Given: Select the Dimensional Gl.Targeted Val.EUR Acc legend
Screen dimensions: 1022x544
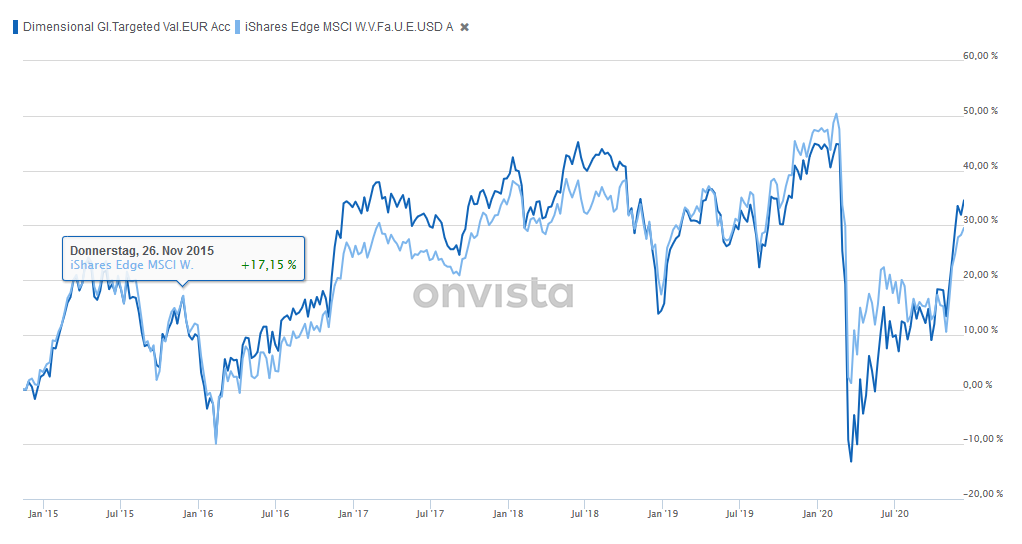Looking at the screenshot, I should (x=126, y=27).
